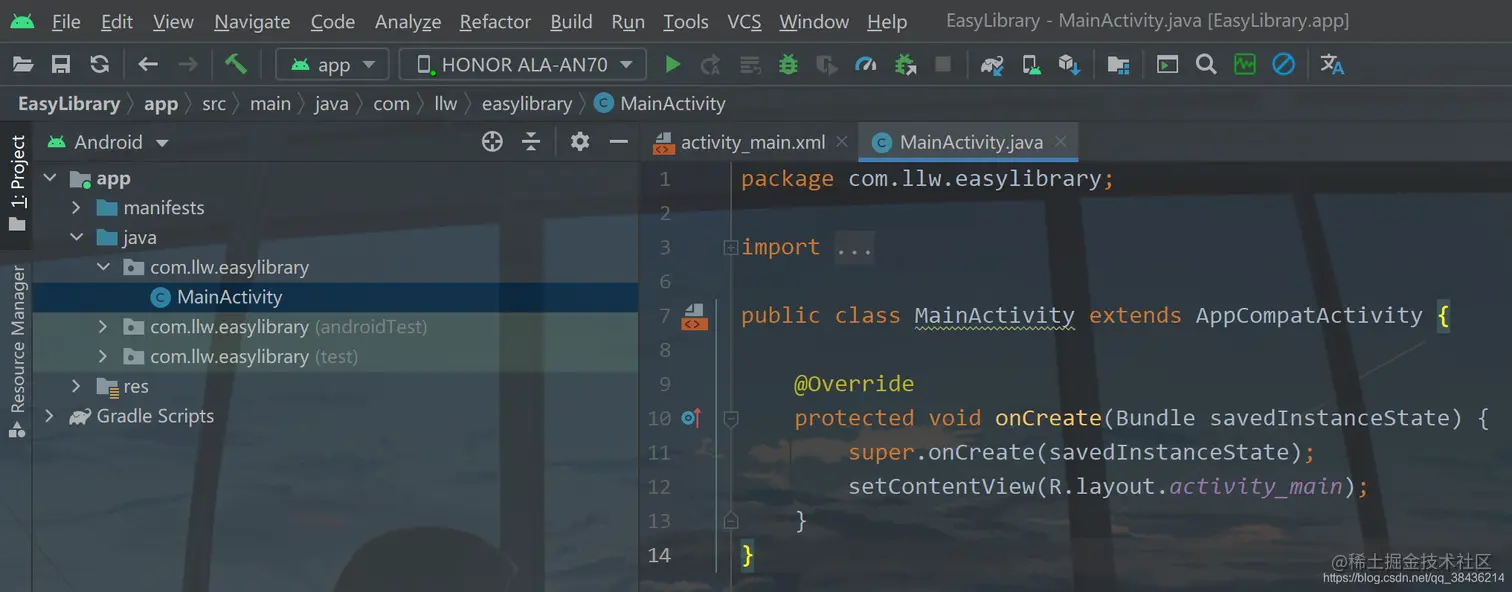Open the Navigate menu
The height and width of the screenshot is (592, 1512).
click(252, 22)
